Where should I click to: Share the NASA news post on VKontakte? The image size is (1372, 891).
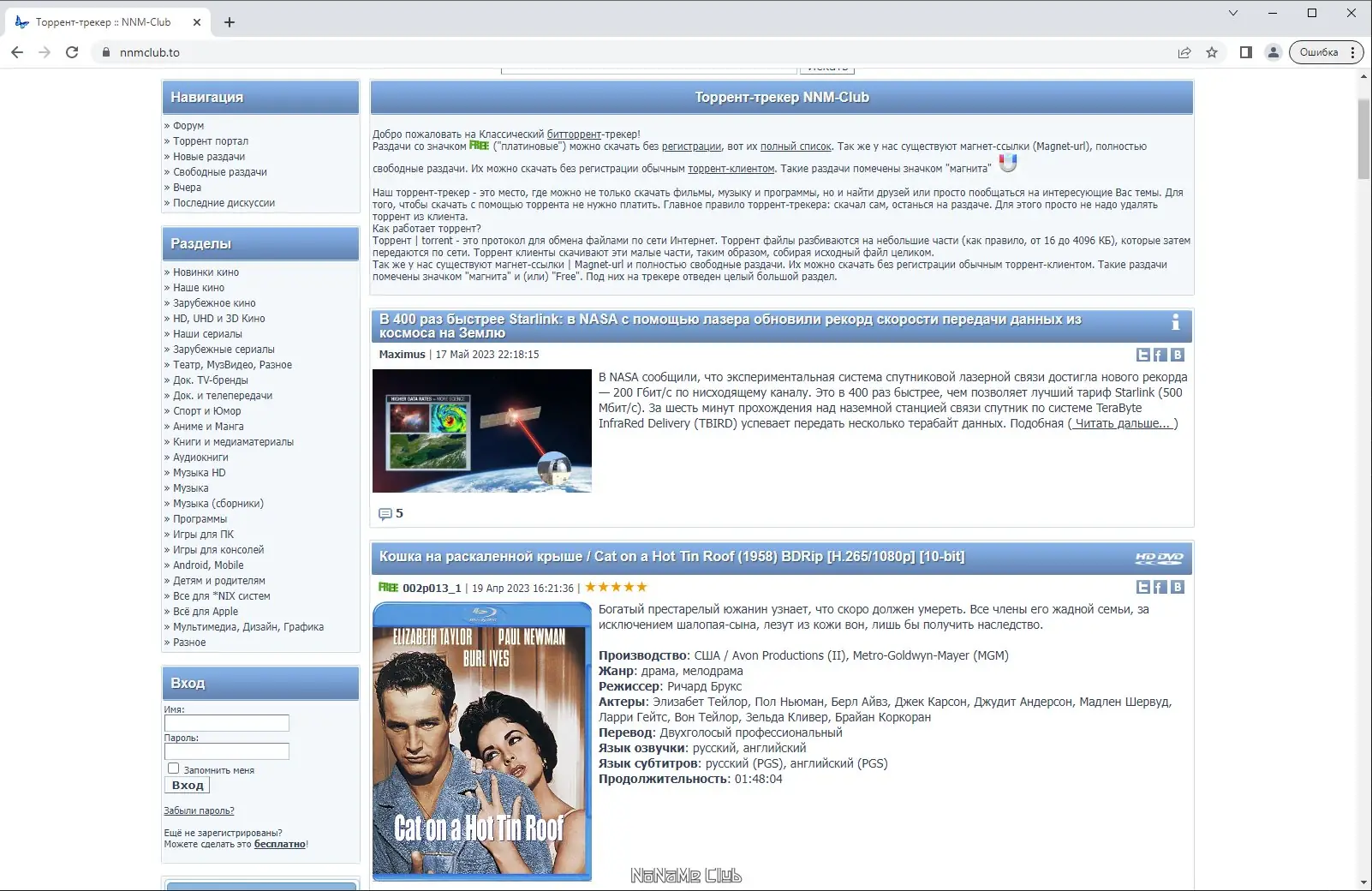[1178, 355]
